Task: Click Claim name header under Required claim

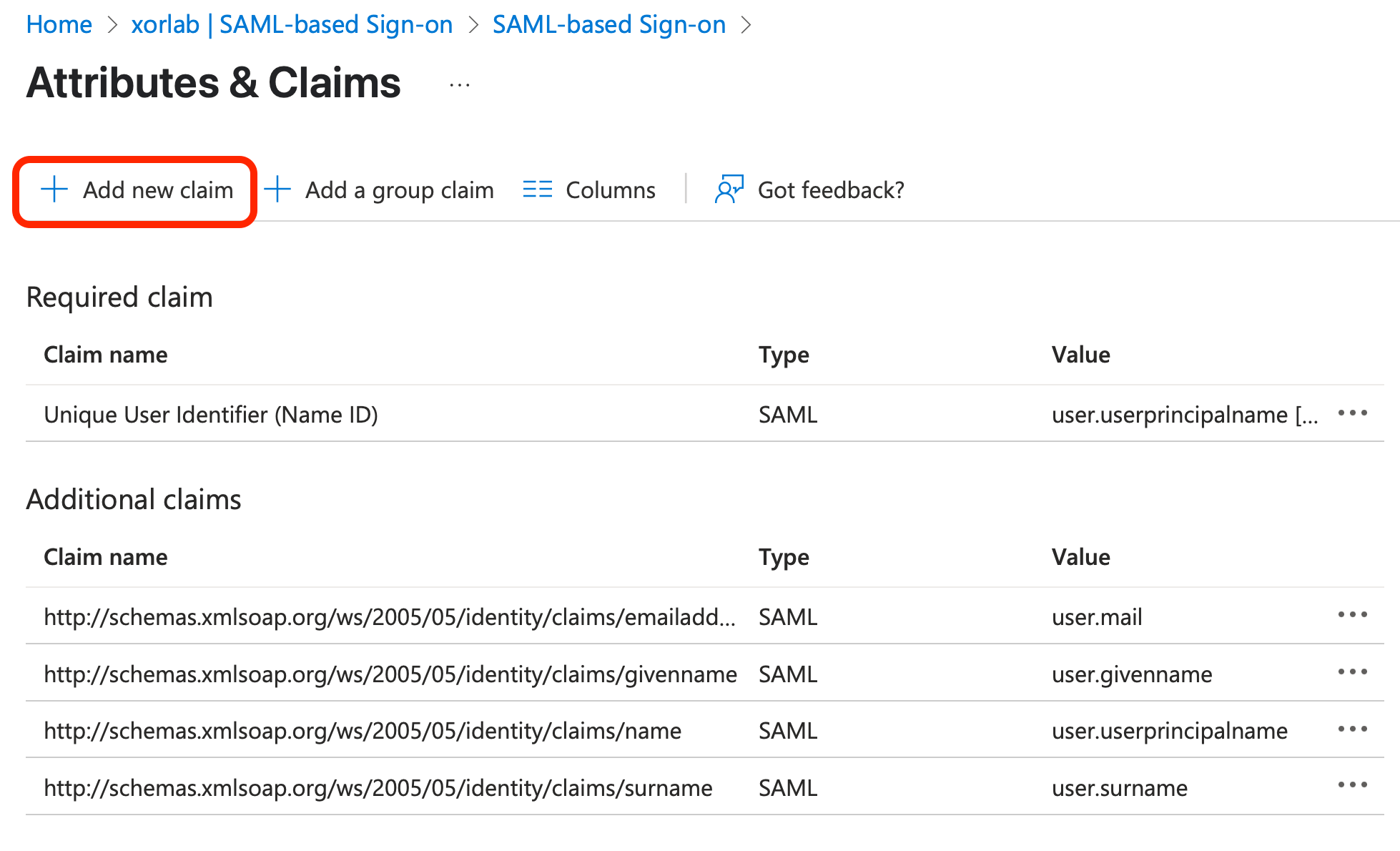Action: tap(106, 355)
